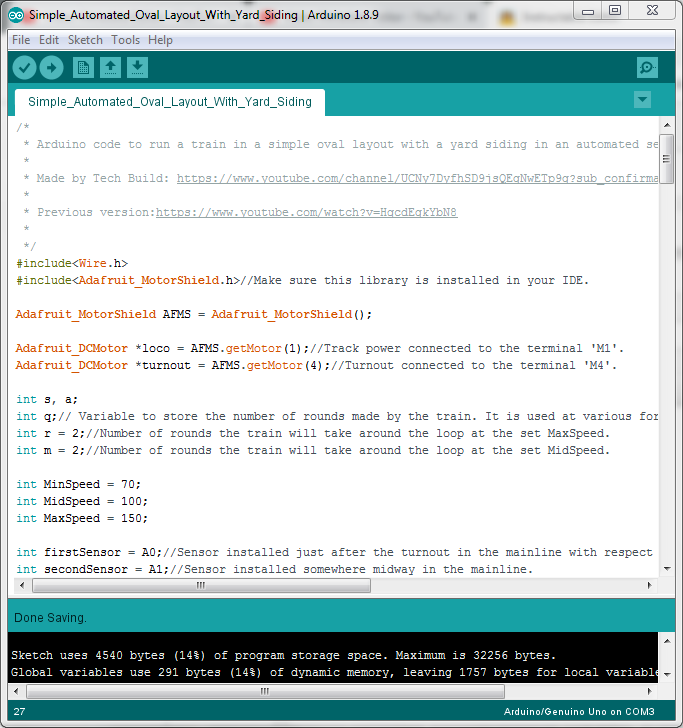Open a sketch with the Open icon

click(111, 68)
